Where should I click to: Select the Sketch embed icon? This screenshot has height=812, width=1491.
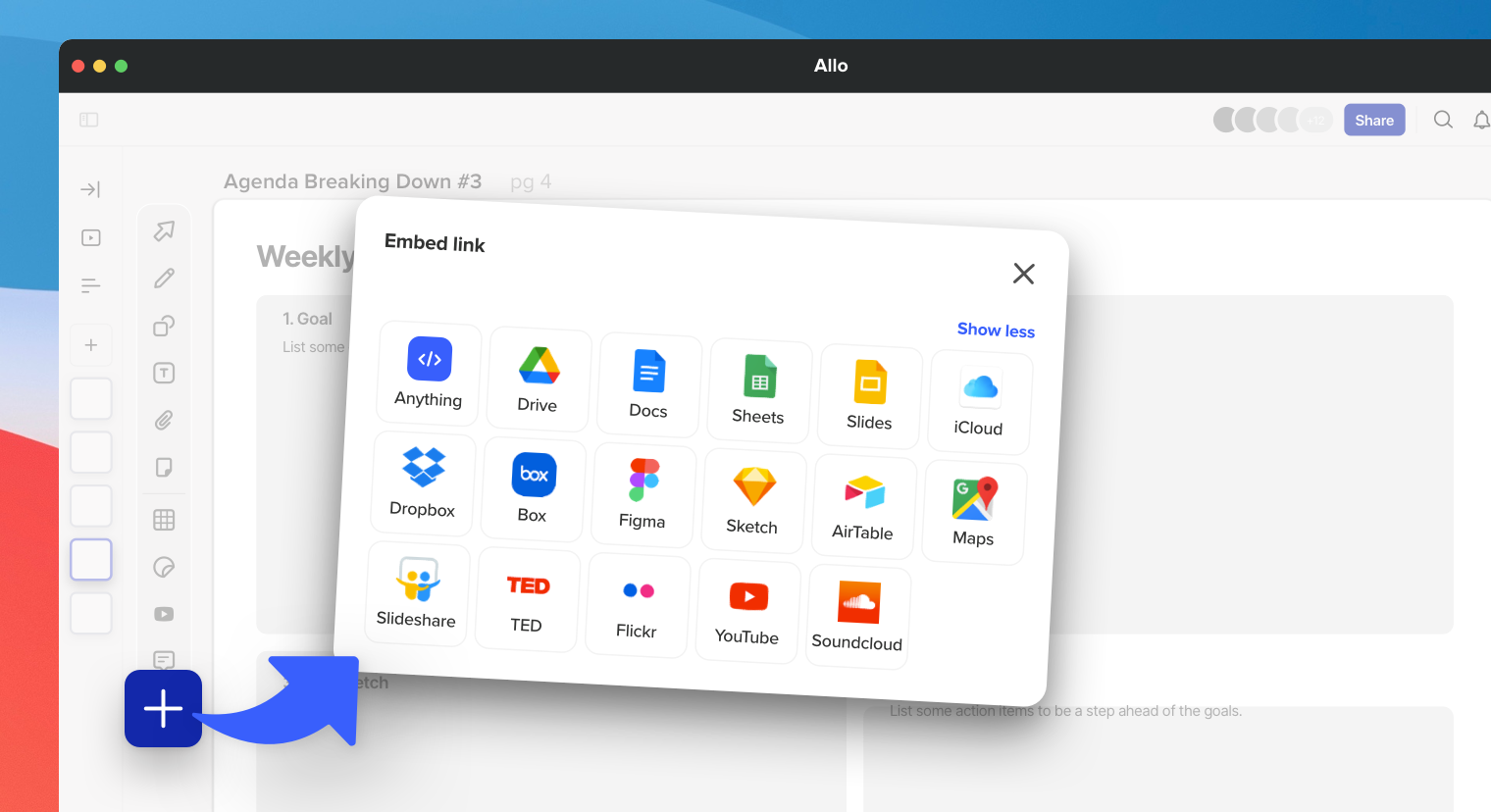tap(753, 500)
